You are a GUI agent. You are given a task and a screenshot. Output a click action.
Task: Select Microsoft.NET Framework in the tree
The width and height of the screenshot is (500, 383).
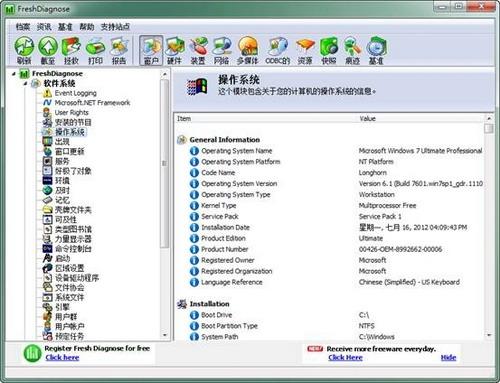click(x=92, y=103)
